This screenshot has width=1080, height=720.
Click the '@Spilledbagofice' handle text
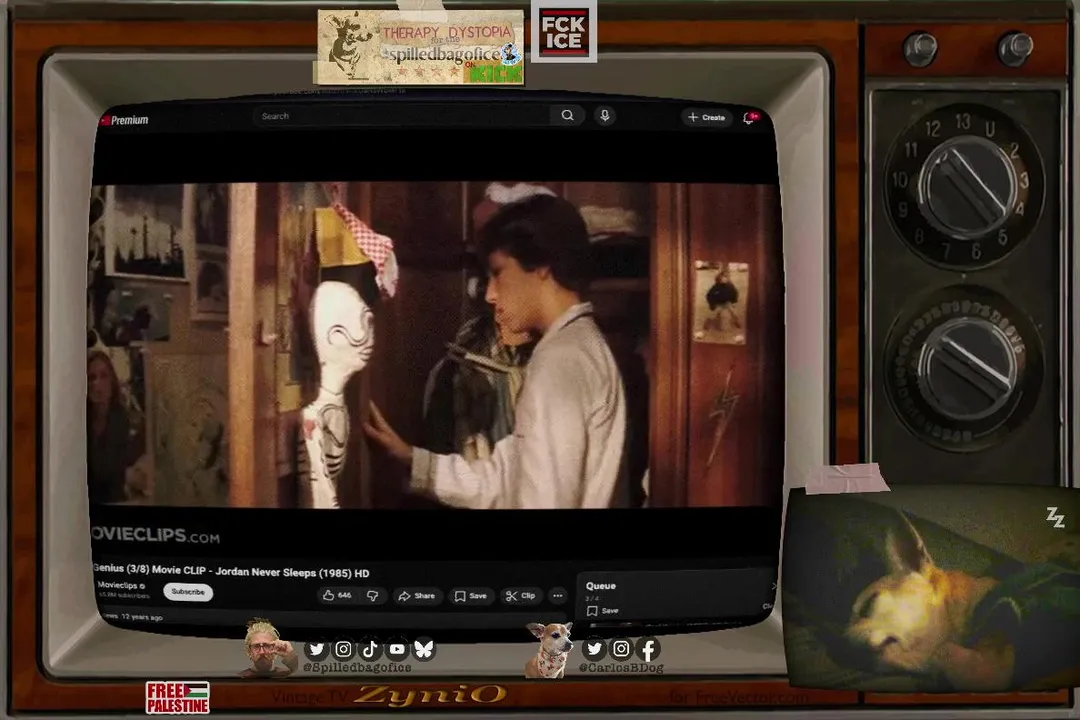[357, 668]
